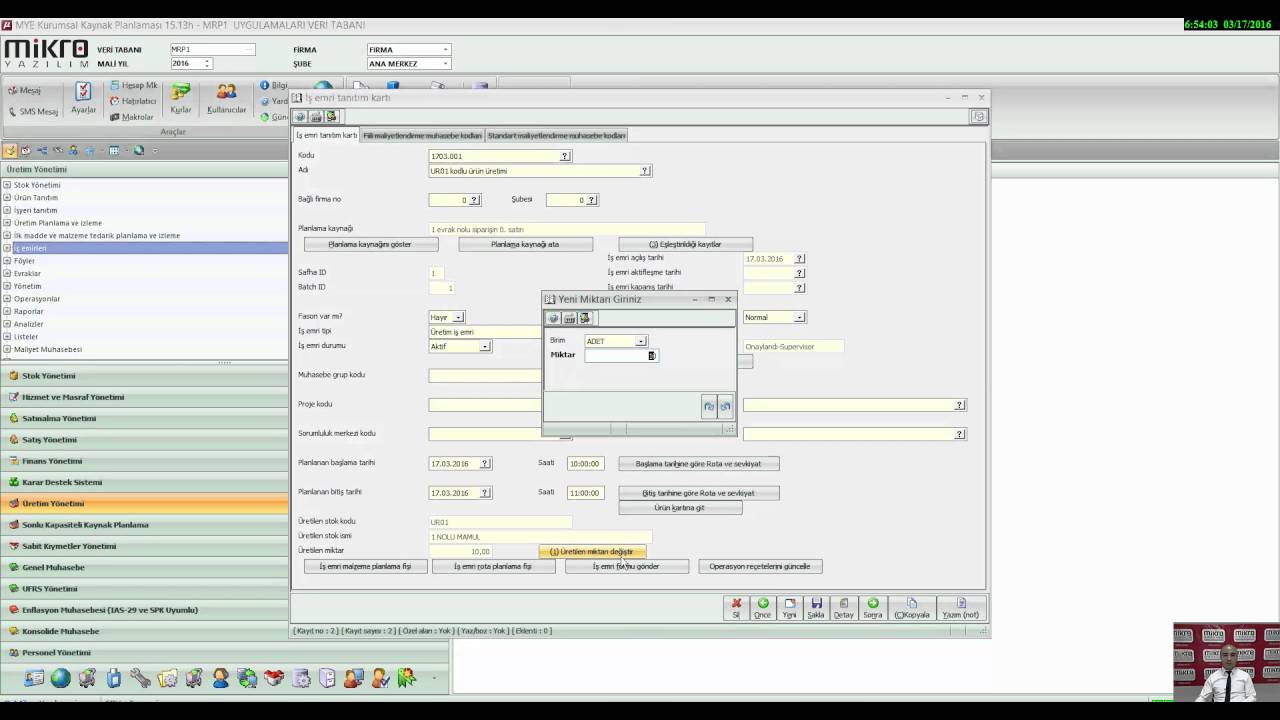Screen dimensions: 1280x720
Task: Open Genel Muhasebe module
Action: coord(144,567)
